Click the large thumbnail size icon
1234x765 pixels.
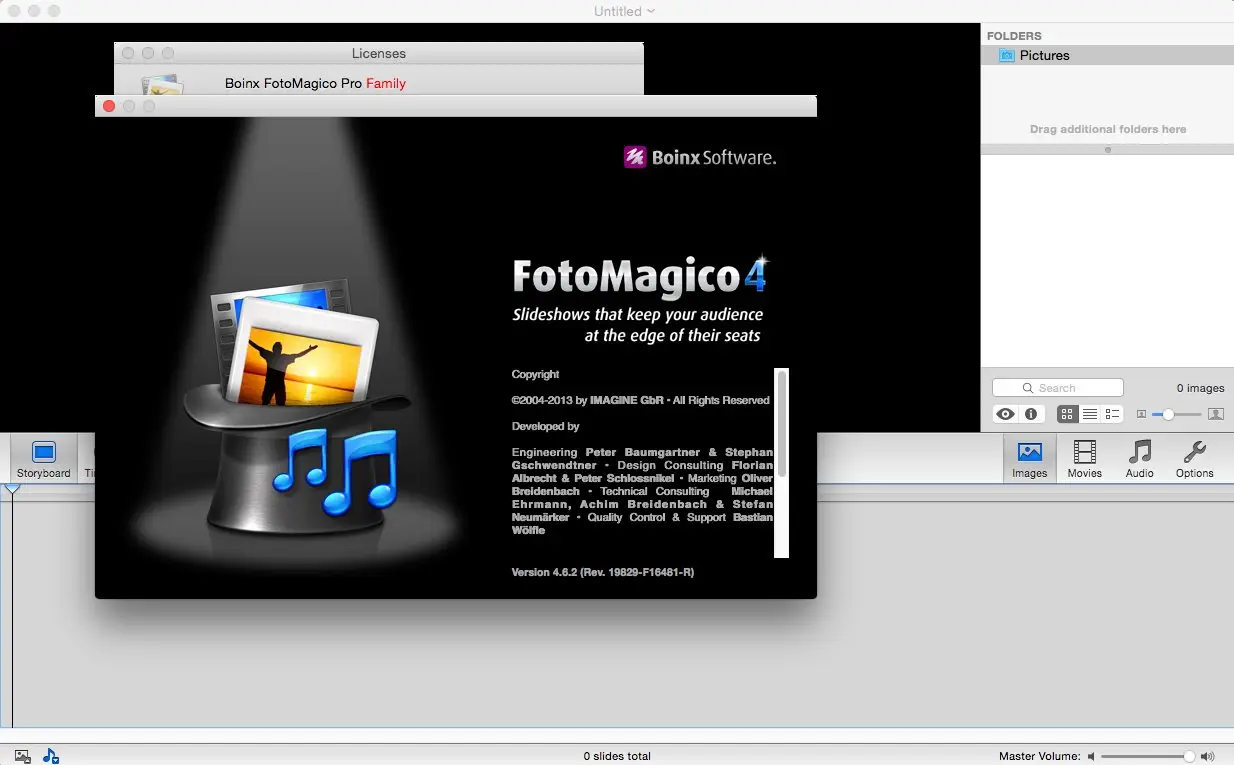[x=1216, y=414]
